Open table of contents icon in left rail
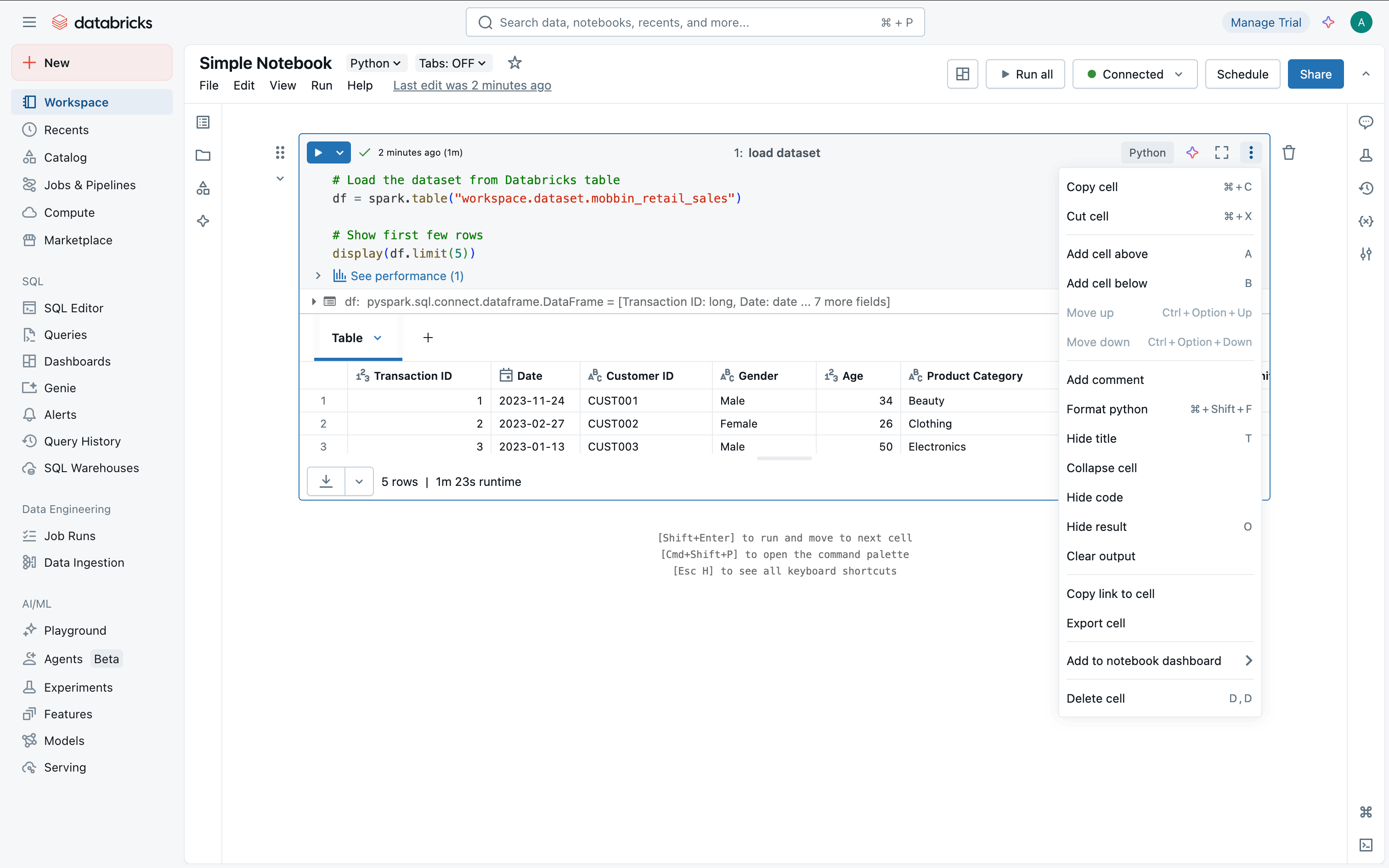This screenshot has width=1389, height=868. tap(203, 122)
